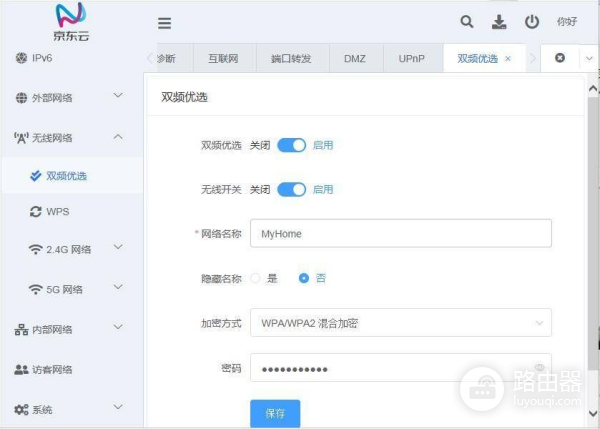Expand the 系统 menu chevron
The image size is (600, 429).
119,407
